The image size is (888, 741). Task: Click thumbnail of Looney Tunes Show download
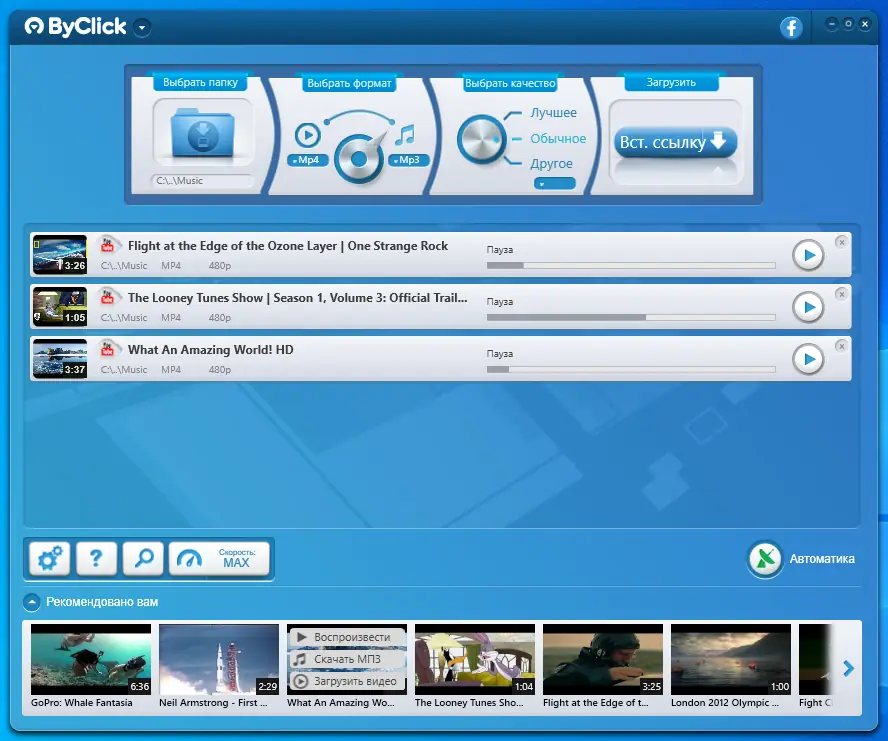pyautogui.click(x=60, y=307)
